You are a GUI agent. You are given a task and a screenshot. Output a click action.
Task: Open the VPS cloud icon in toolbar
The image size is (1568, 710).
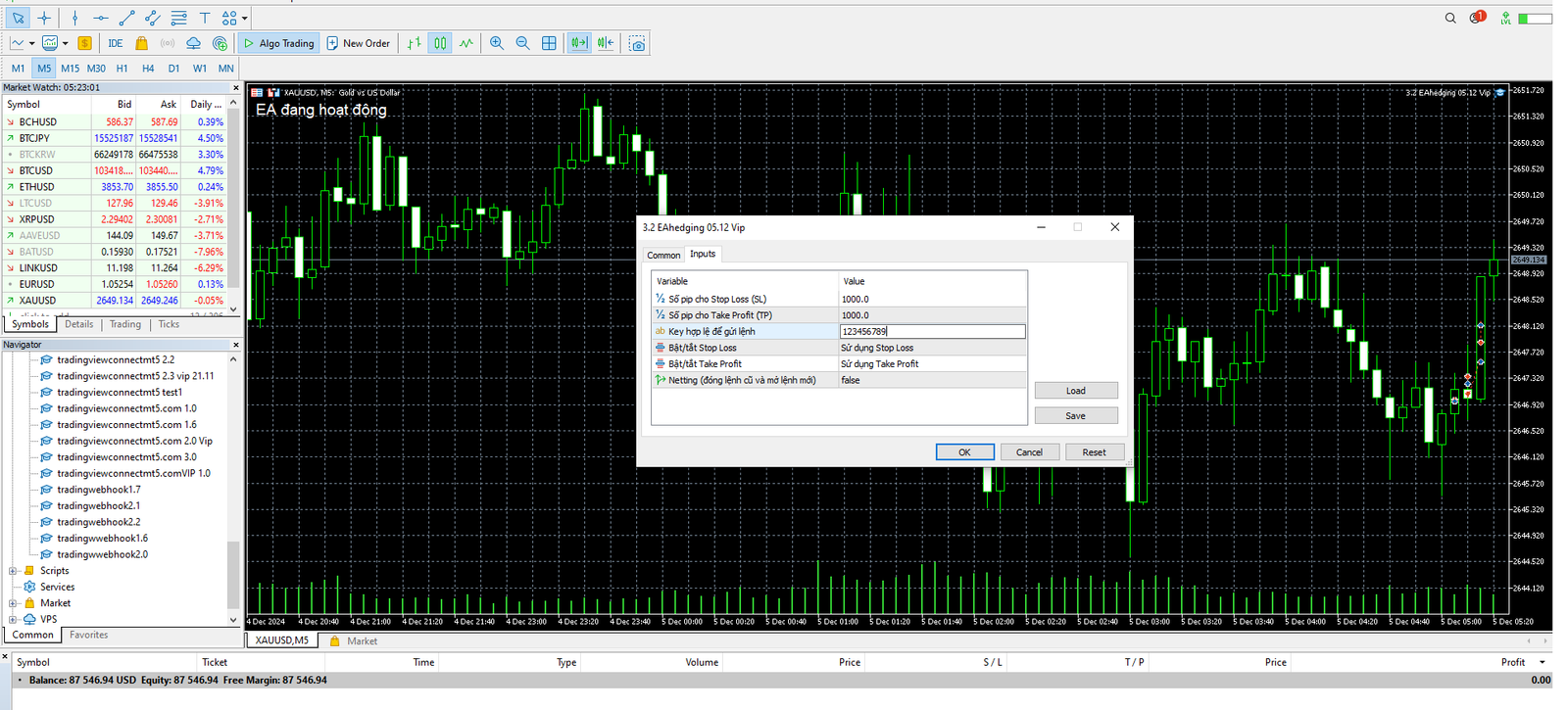193,43
